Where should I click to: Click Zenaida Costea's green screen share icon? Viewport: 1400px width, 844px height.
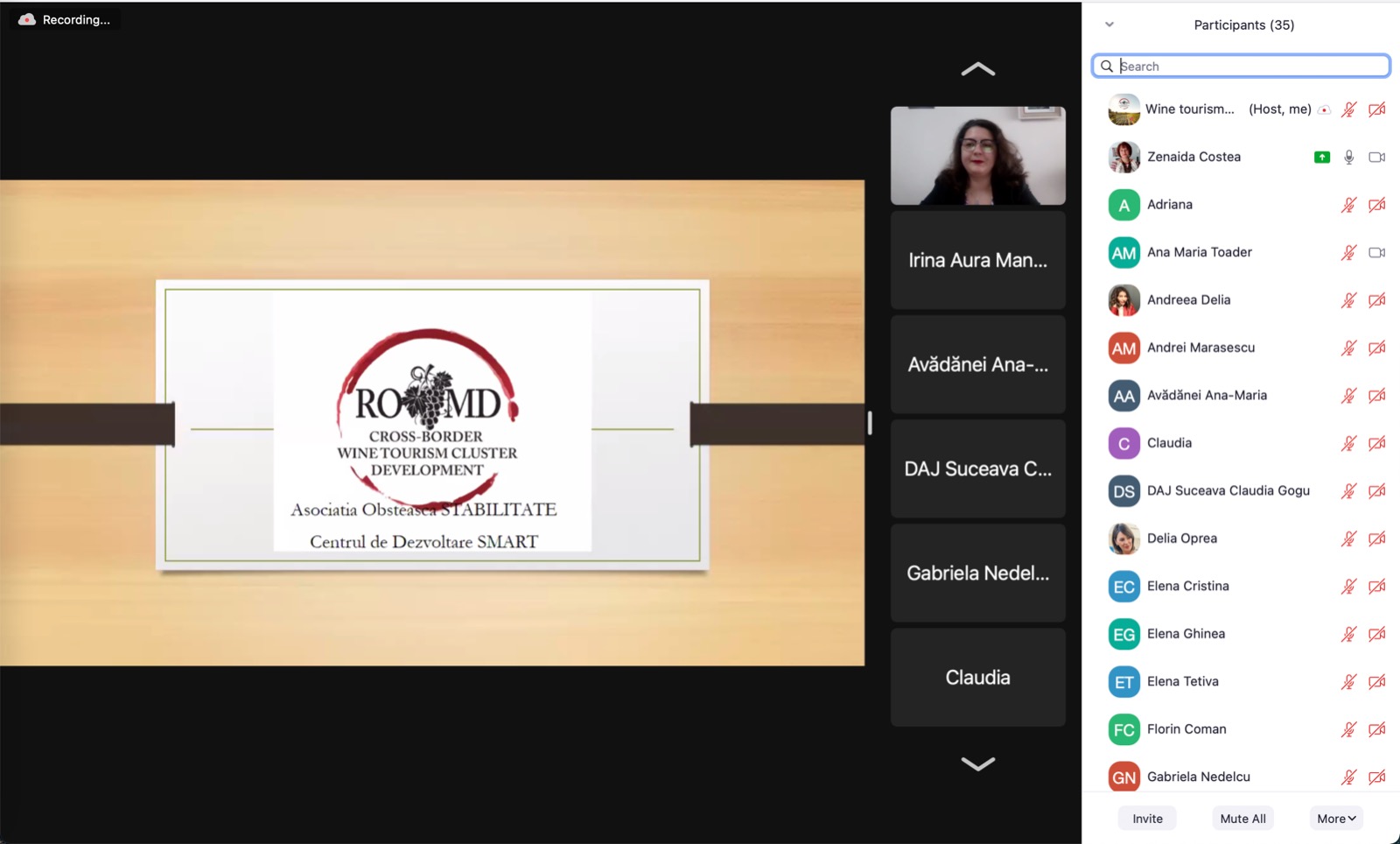coord(1321,158)
